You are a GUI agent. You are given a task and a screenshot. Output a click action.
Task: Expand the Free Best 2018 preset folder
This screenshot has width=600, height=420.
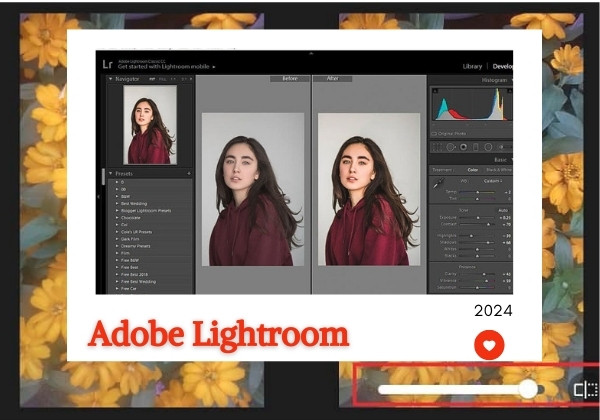click(117, 274)
